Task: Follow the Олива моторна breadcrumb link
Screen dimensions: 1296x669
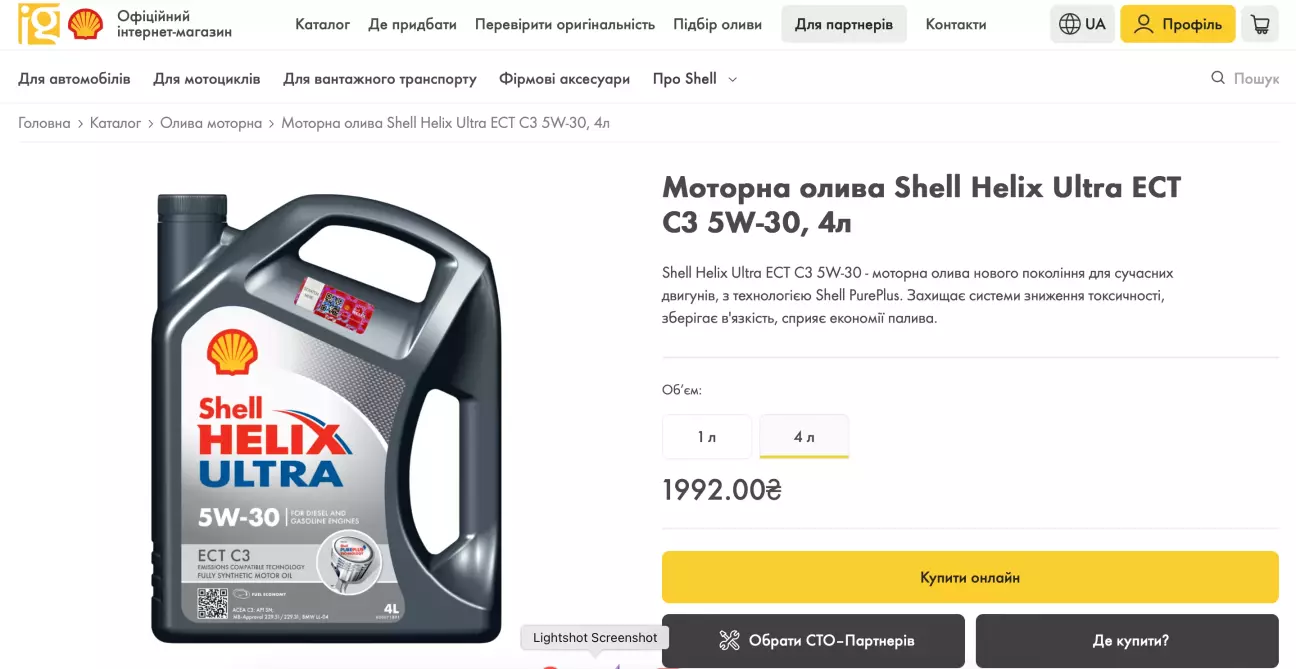Action: [x=211, y=123]
